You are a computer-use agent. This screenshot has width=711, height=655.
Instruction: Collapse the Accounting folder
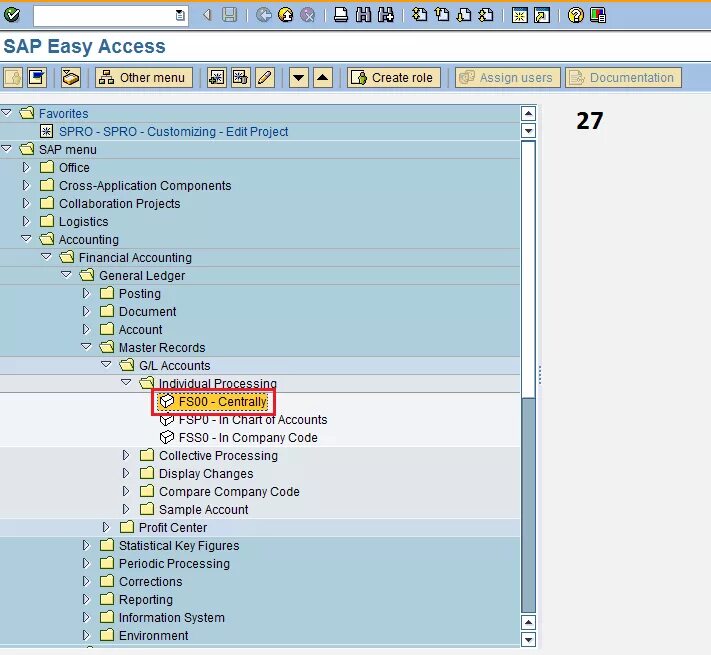coord(26,238)
